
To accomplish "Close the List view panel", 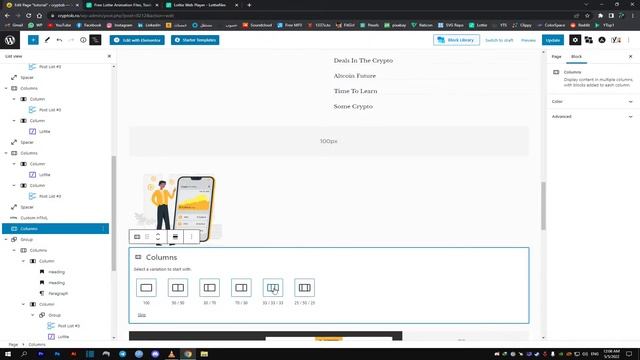I will [109, 56].
